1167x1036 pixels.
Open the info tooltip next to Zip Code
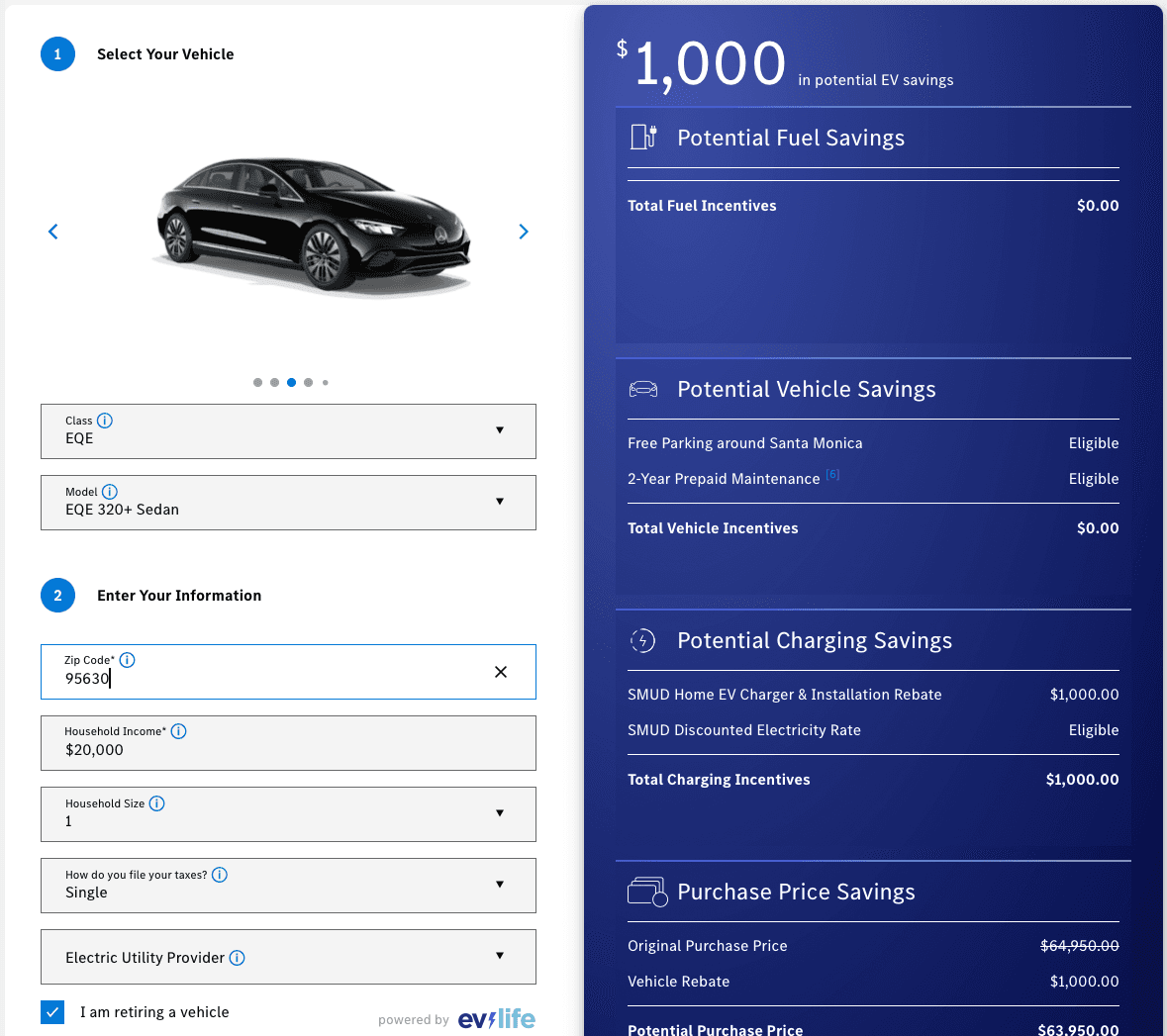pos(127,660)
